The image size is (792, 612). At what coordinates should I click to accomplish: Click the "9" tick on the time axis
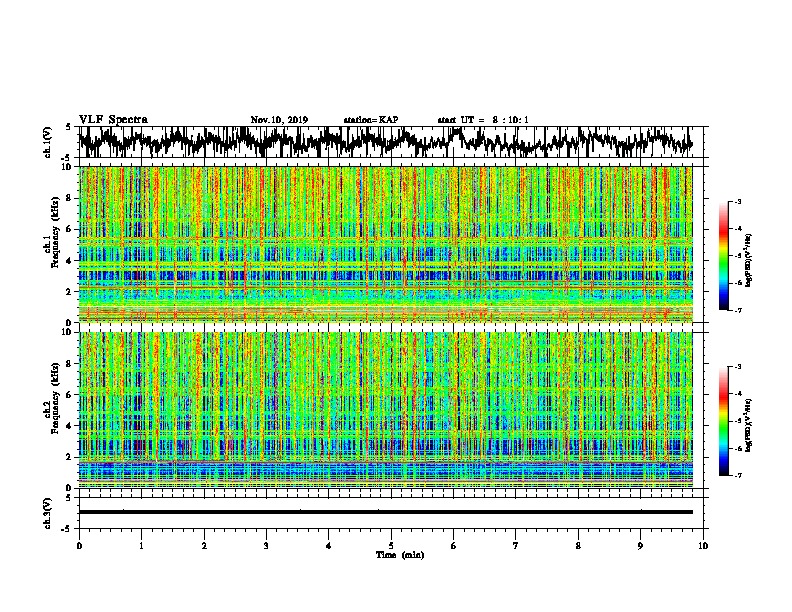click(640, 546)
